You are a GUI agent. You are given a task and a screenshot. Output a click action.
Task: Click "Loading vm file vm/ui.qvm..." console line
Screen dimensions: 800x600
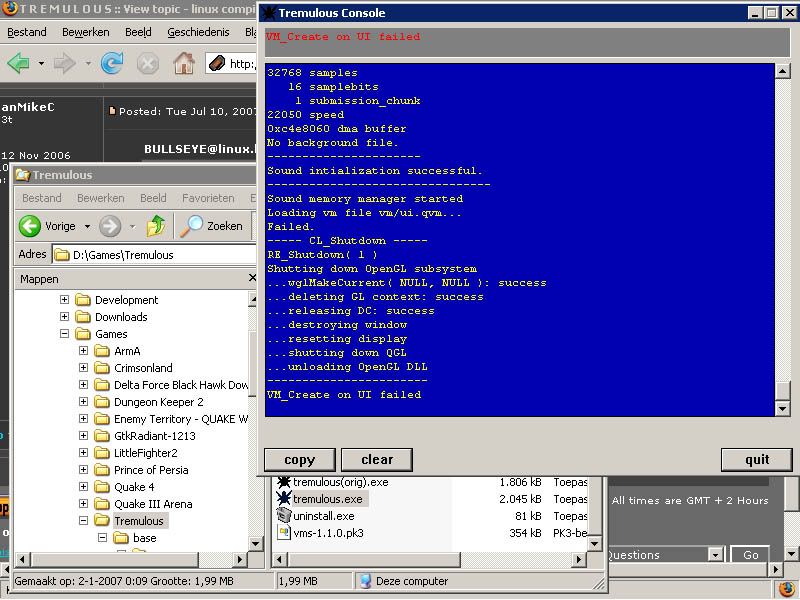(364, 213)
